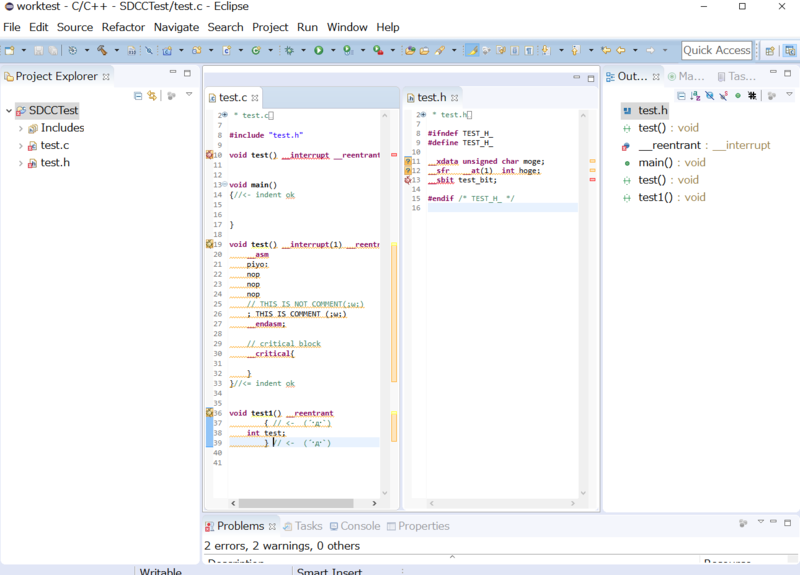Image resolution: width=800 pixels, height=575 pixels.
Task: Click the Next Annotation toolbar icon
Action: coord(546,50)
